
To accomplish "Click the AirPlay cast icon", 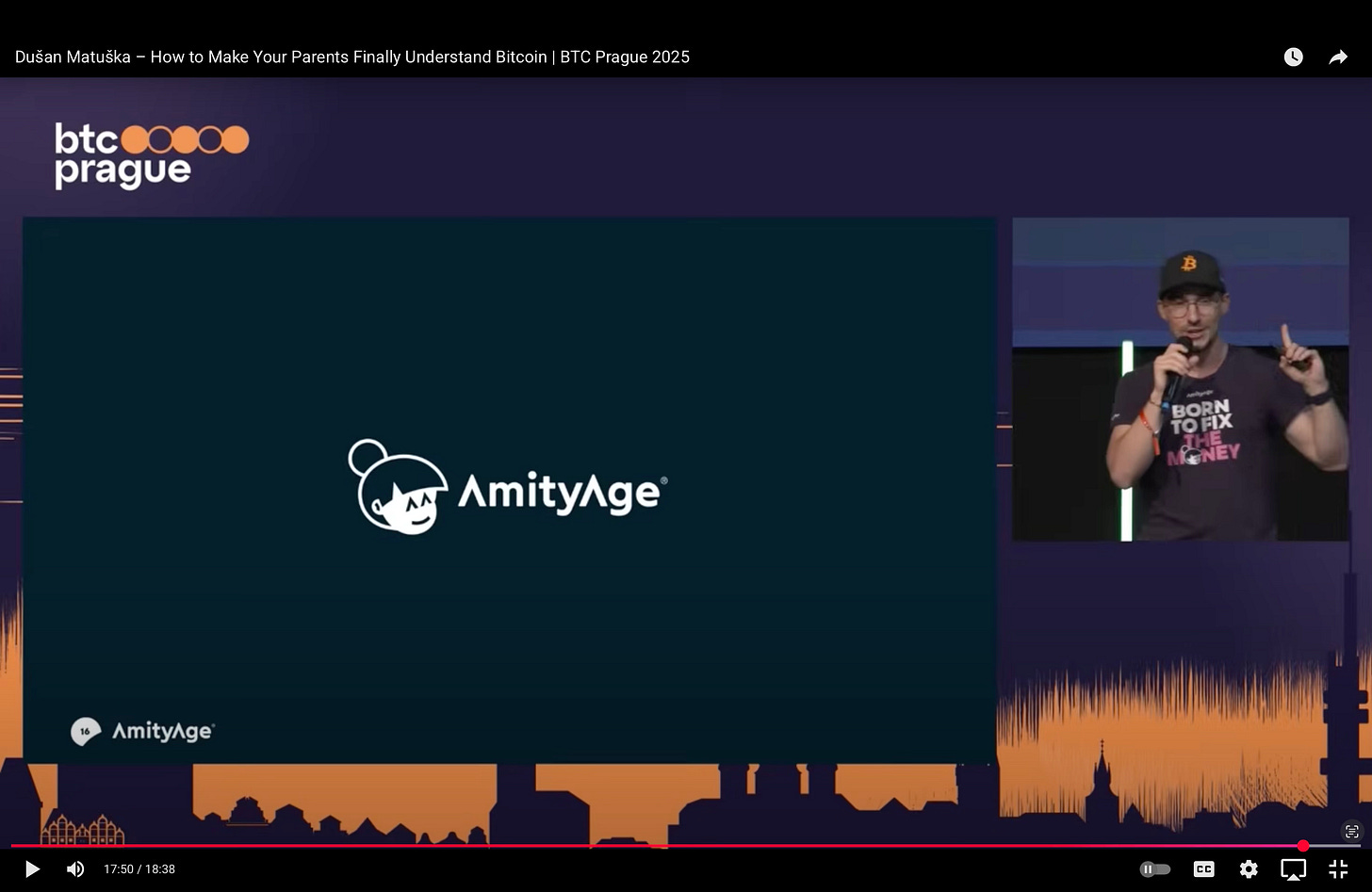I will tap(1294, 869).
